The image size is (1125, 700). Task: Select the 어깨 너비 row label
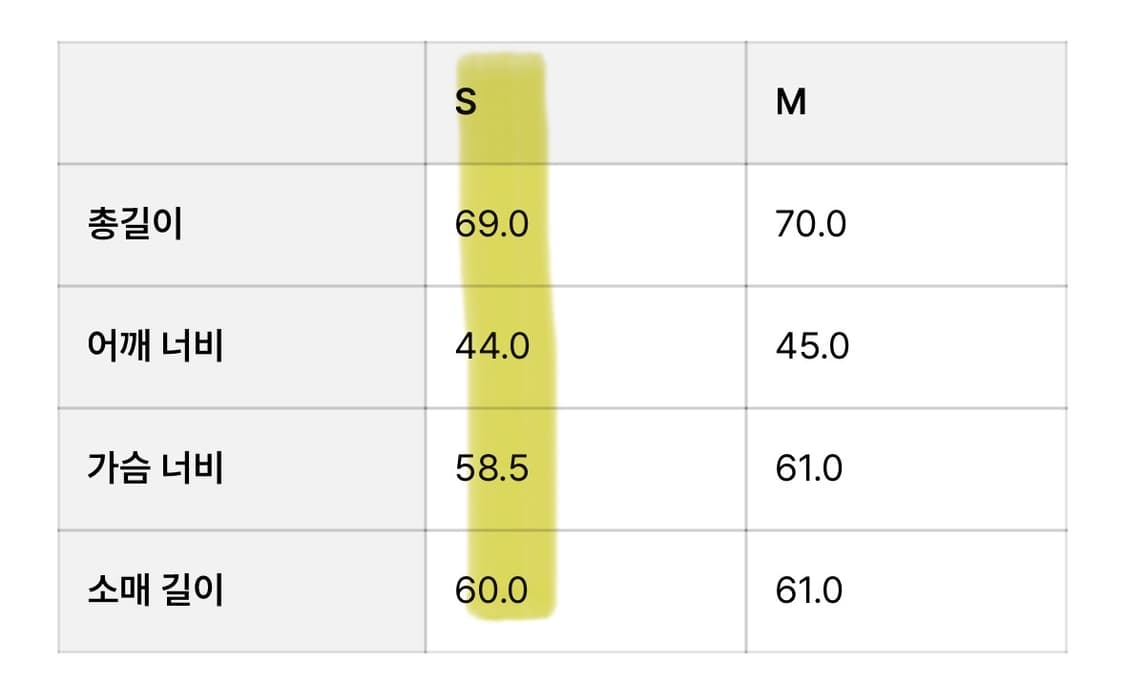[155, 347]
